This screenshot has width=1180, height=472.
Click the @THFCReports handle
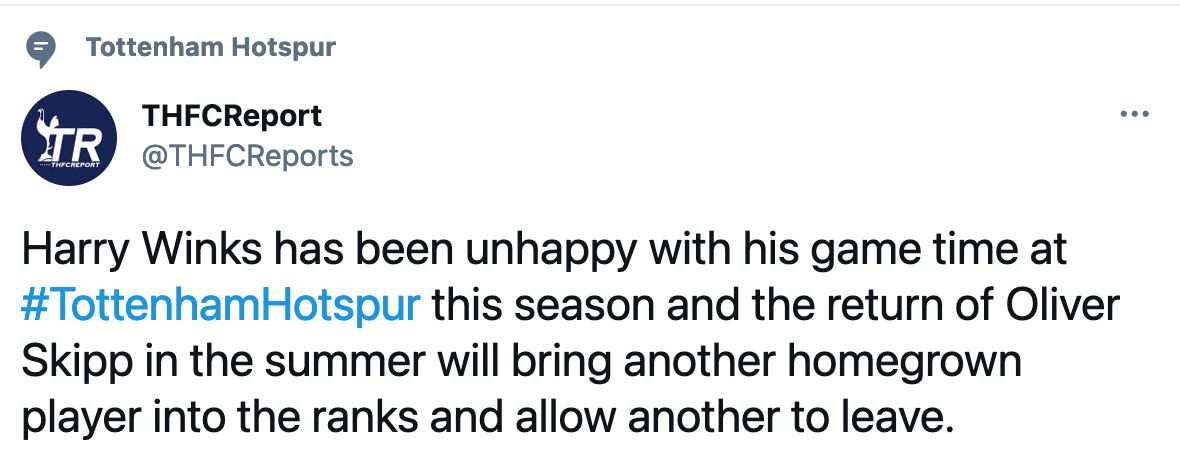click(x=248, y=156)
